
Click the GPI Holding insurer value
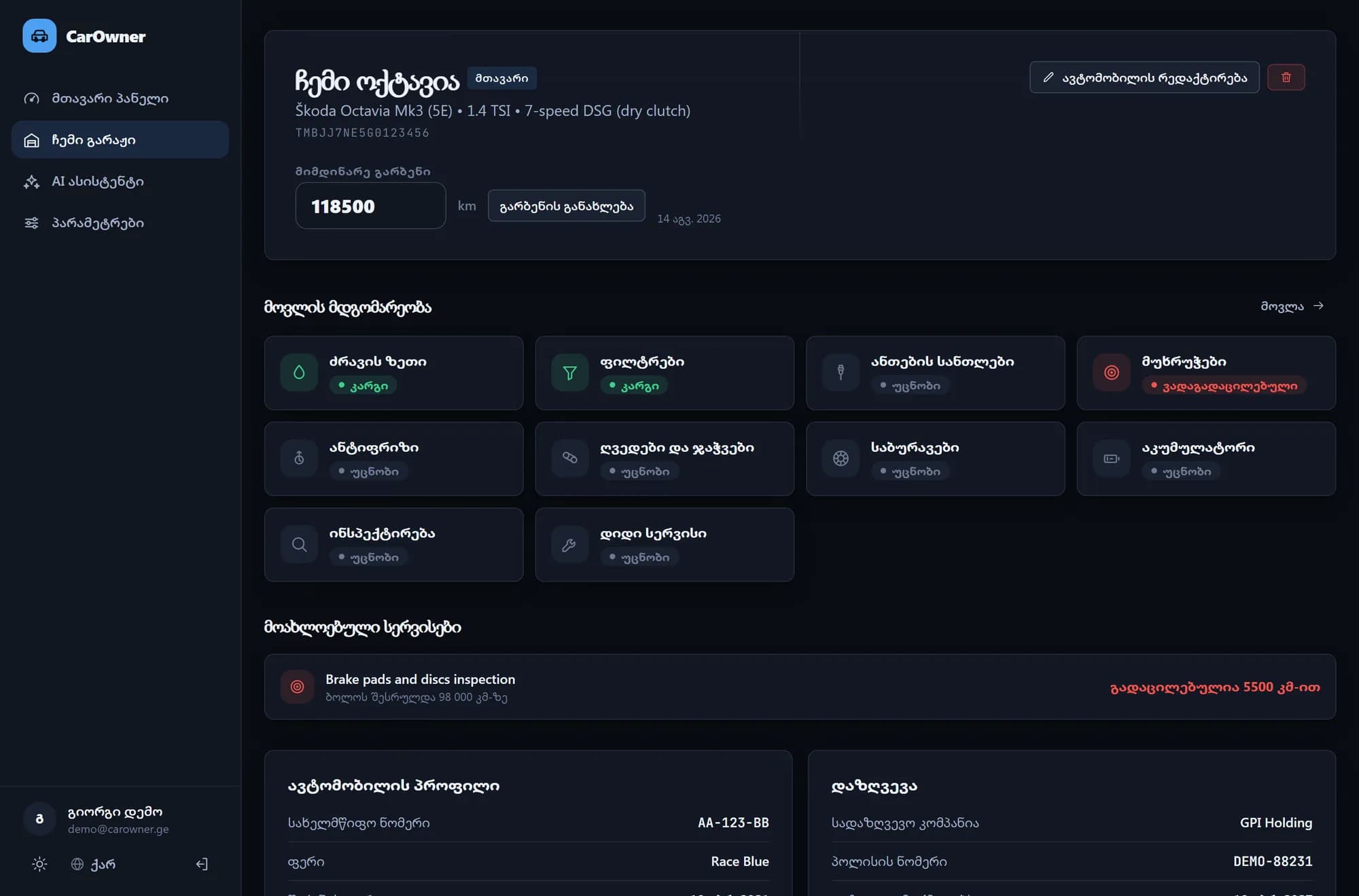tap(1276, 823)
